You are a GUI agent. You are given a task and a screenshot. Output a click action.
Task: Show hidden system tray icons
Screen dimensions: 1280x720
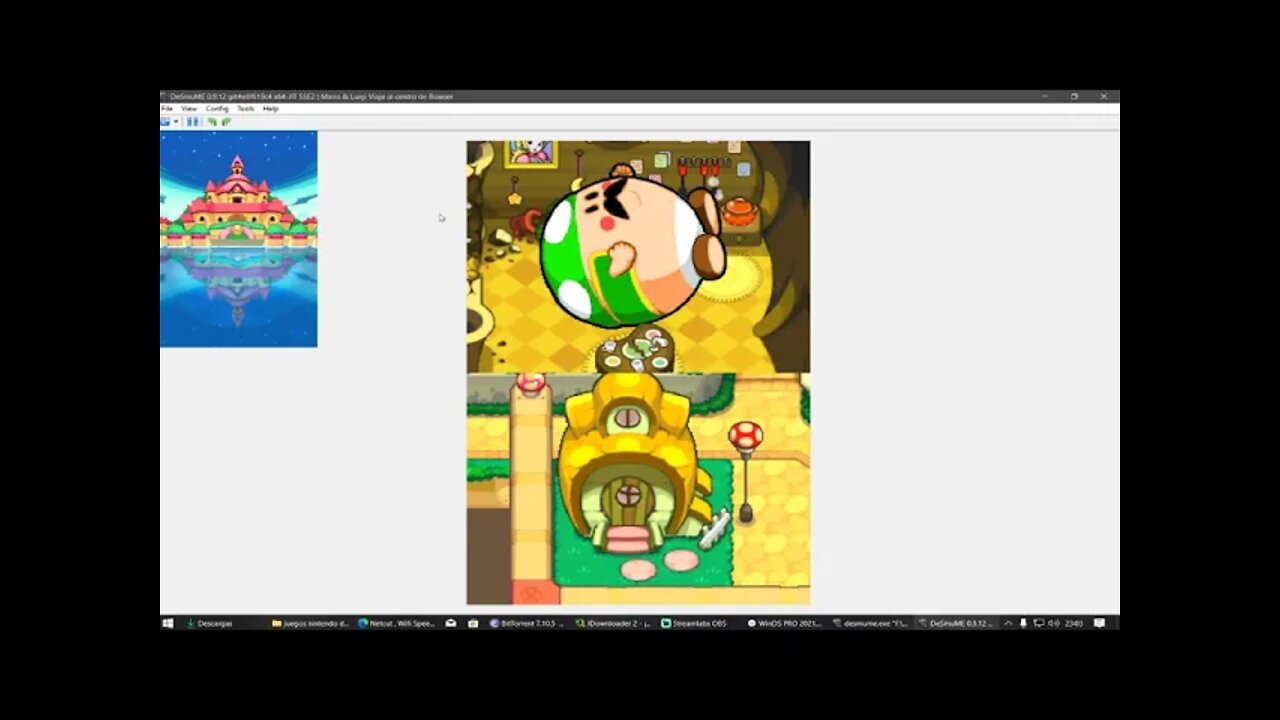point(1008,623)
